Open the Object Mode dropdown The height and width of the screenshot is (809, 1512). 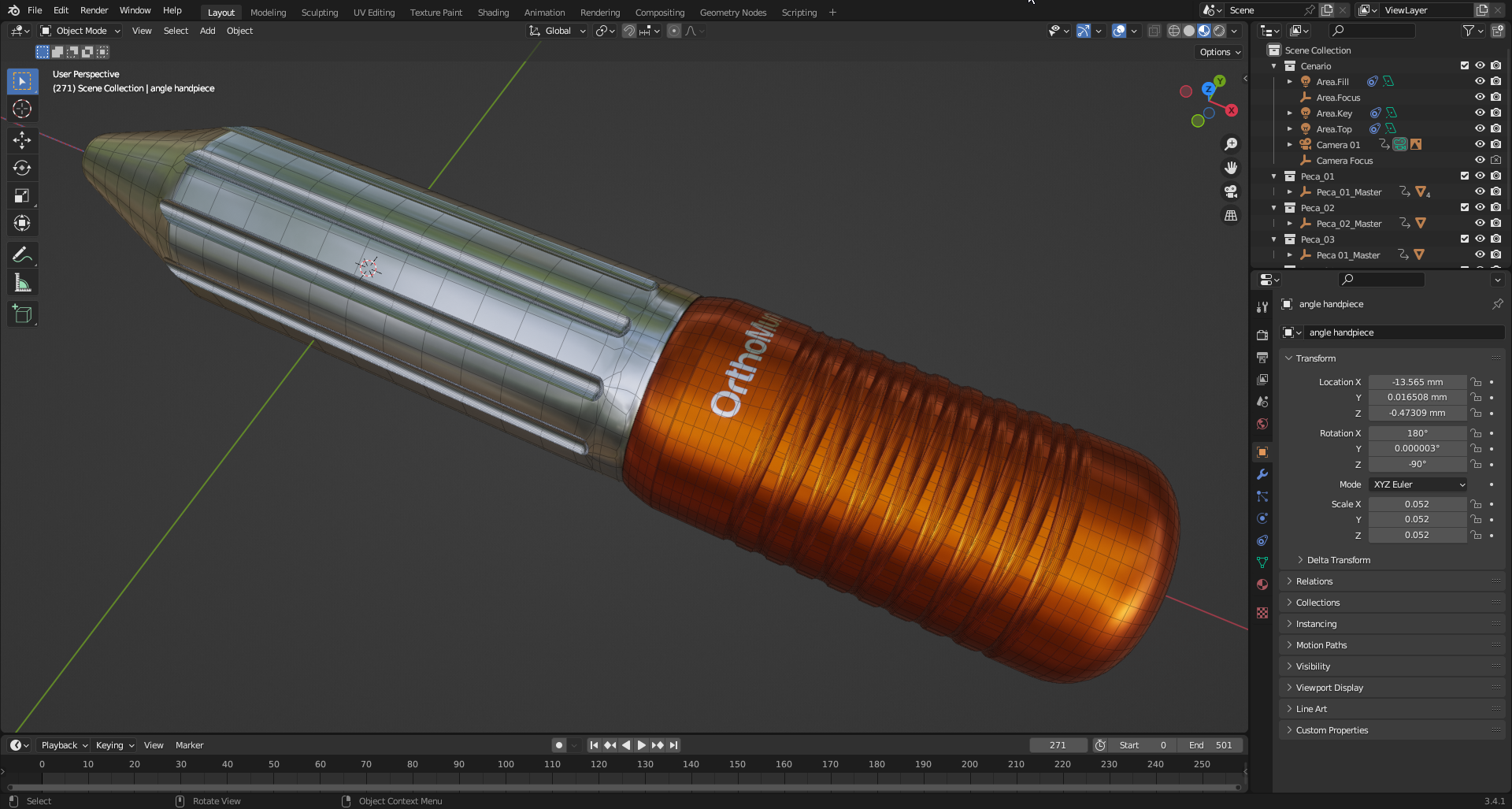tap(80, 31)
